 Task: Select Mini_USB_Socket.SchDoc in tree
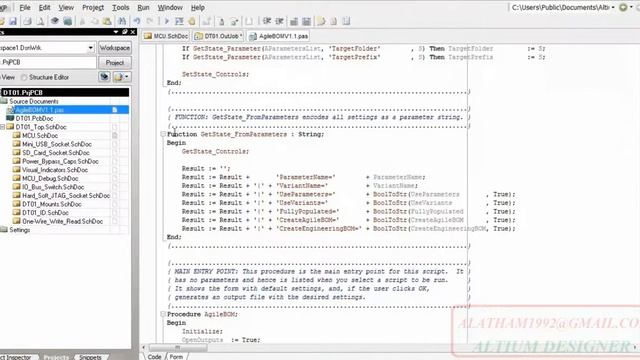tap(57, 144)
